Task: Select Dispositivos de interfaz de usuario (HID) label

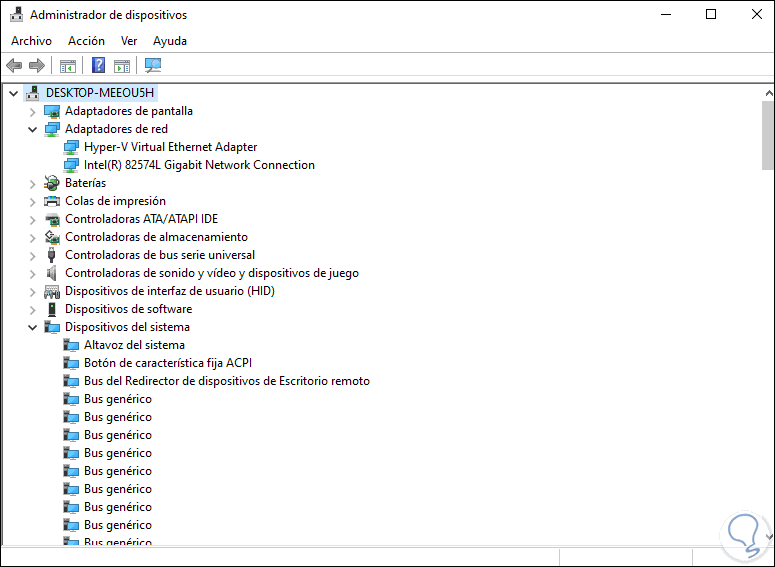Action: (x=170, y=291)
